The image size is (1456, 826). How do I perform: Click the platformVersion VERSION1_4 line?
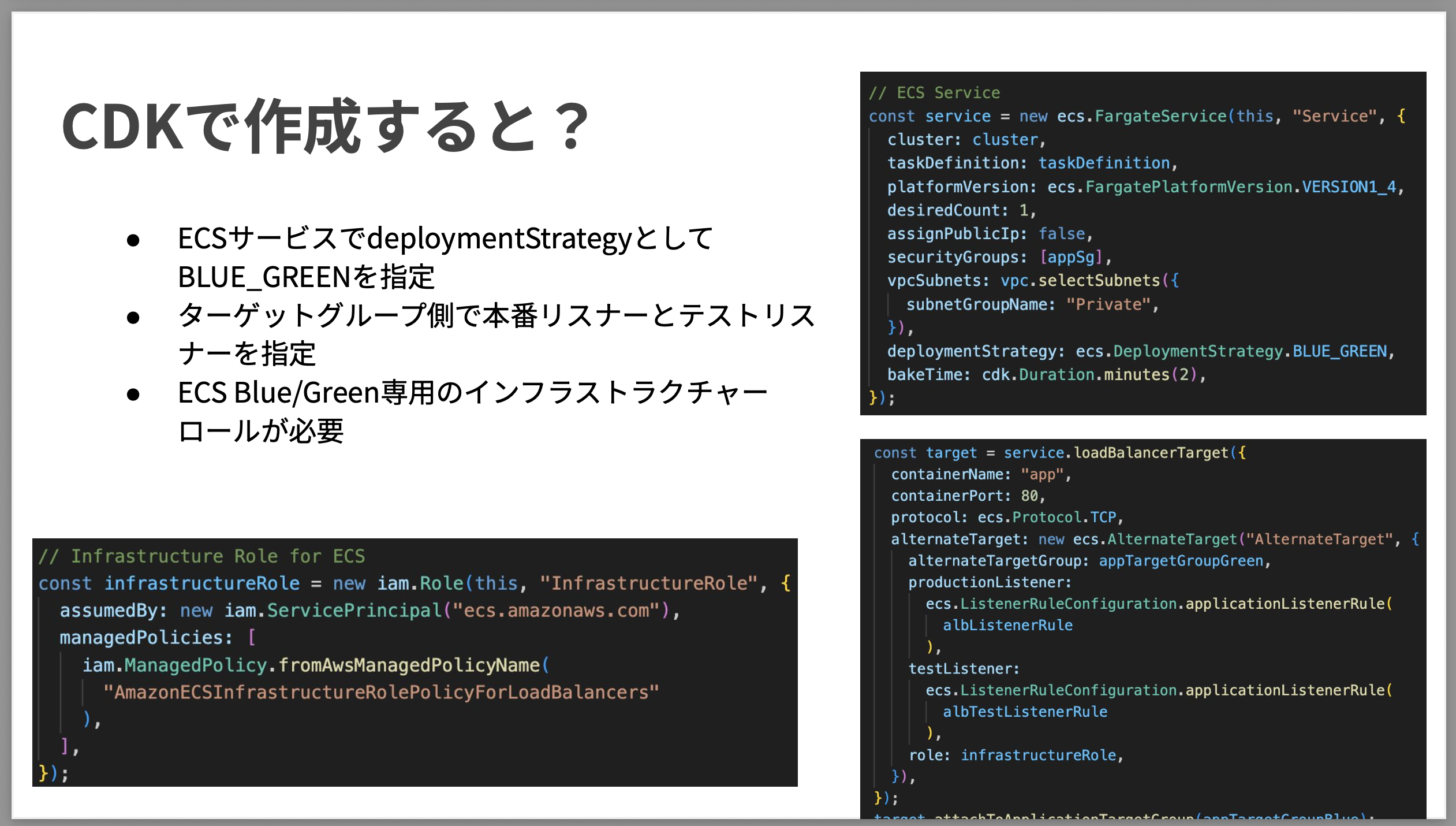pos(1145,187)
